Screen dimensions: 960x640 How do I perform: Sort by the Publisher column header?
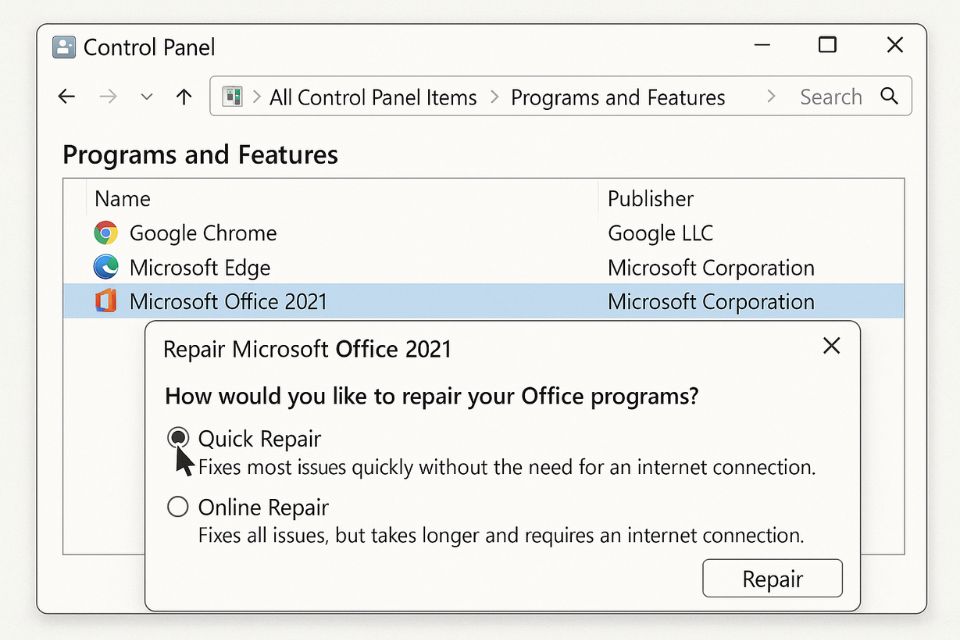coord(650,198)
